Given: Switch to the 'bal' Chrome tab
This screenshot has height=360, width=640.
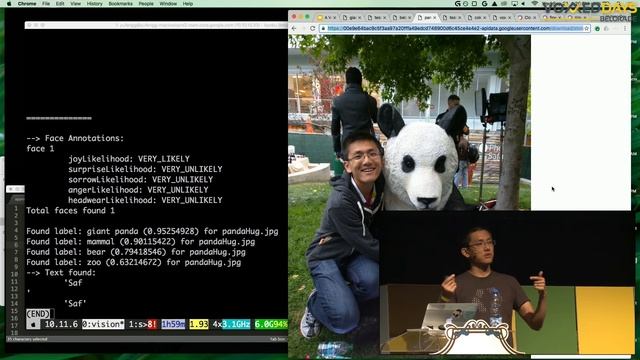Looking at the screenshot, I should point(402,18).
